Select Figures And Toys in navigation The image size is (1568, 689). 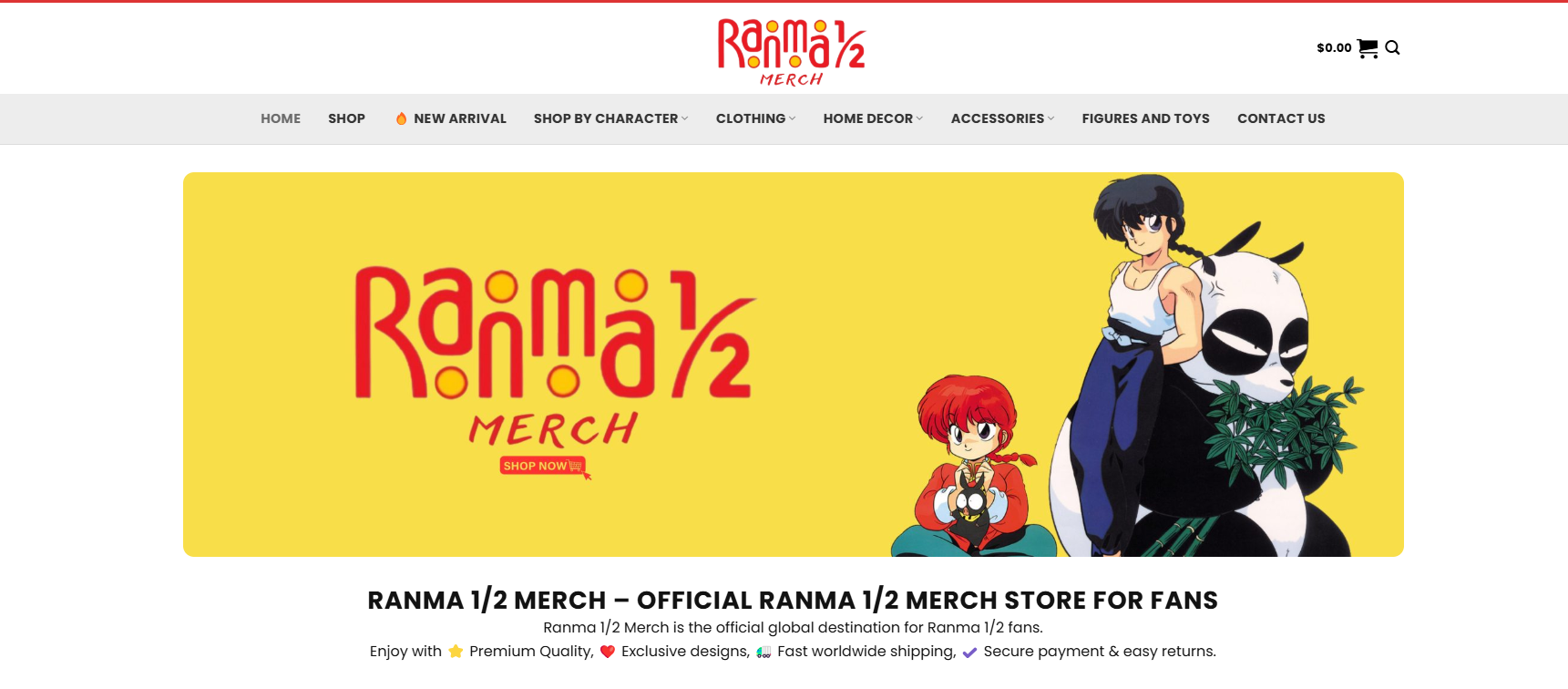[1145, 118]
